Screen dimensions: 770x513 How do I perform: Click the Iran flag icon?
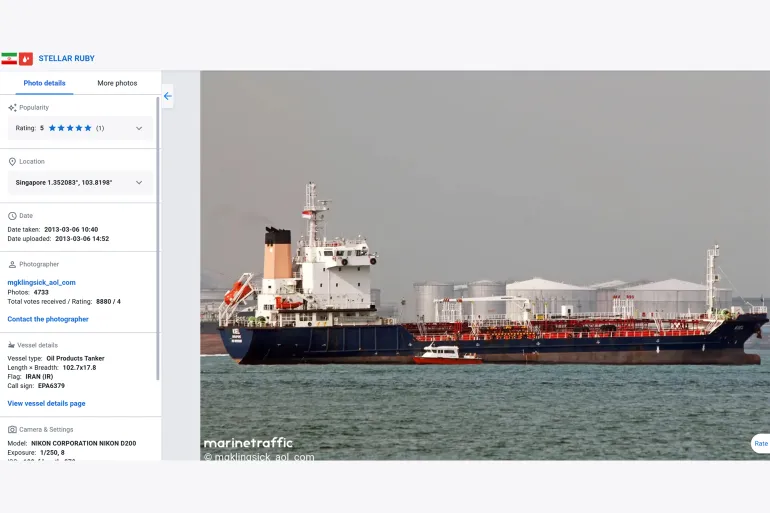coord(9,59)
